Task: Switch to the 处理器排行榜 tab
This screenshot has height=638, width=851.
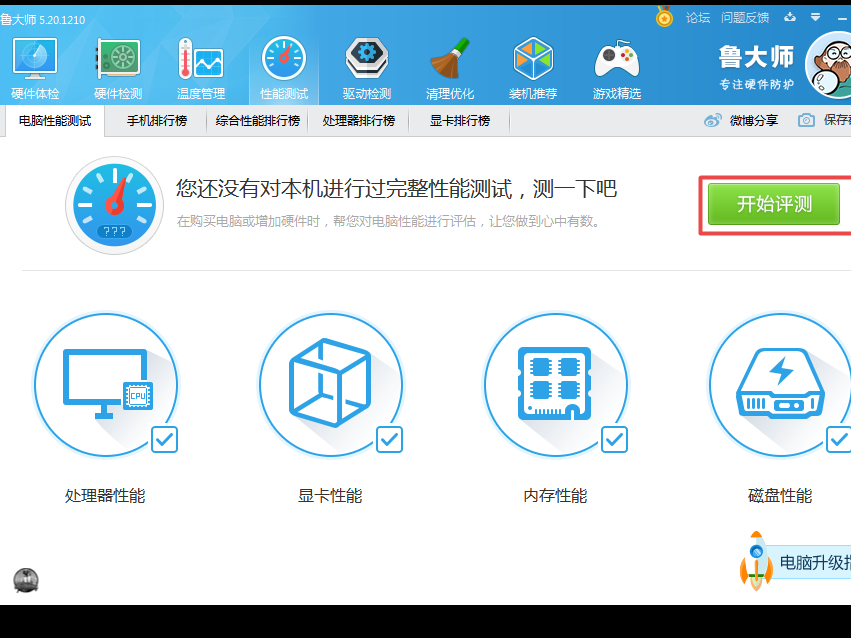Action: pos(359,120)
